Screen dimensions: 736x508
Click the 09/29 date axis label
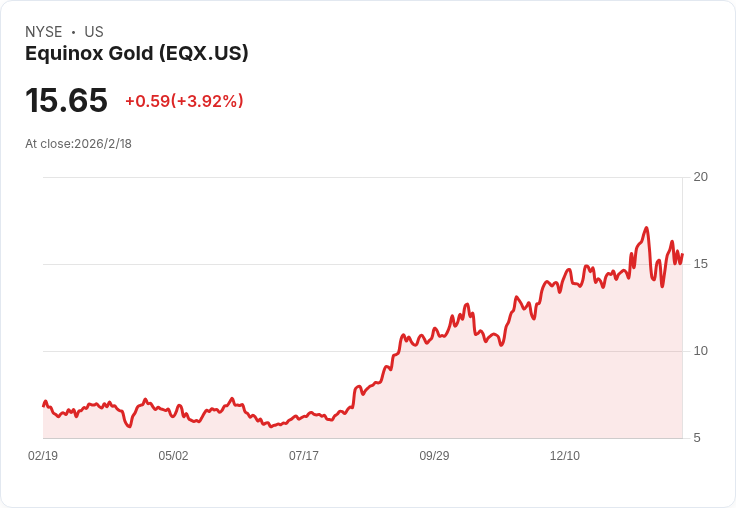click(x=434, y=455)
